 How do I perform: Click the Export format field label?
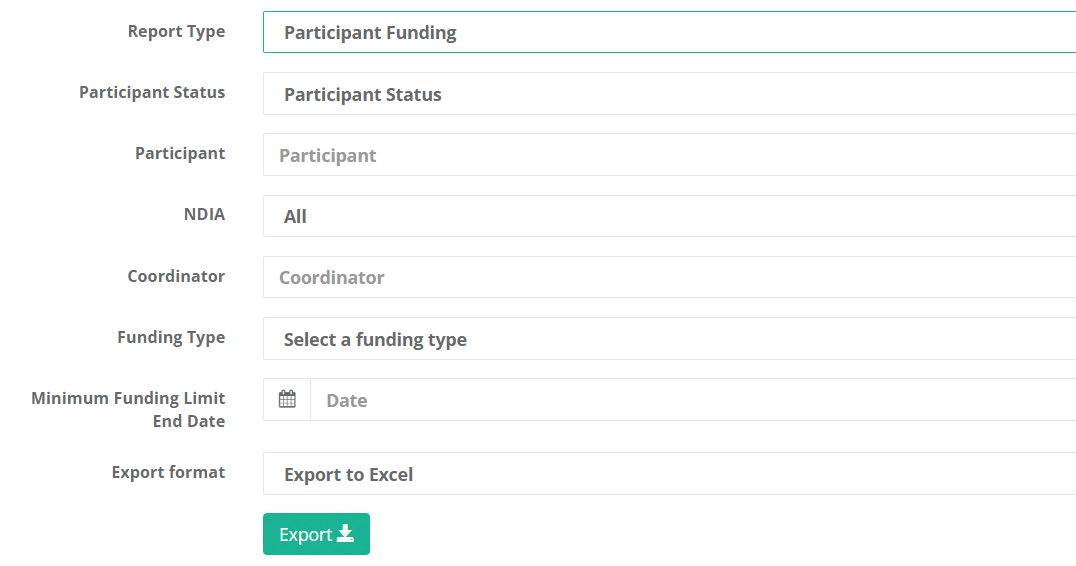click(x=168, y=472)
